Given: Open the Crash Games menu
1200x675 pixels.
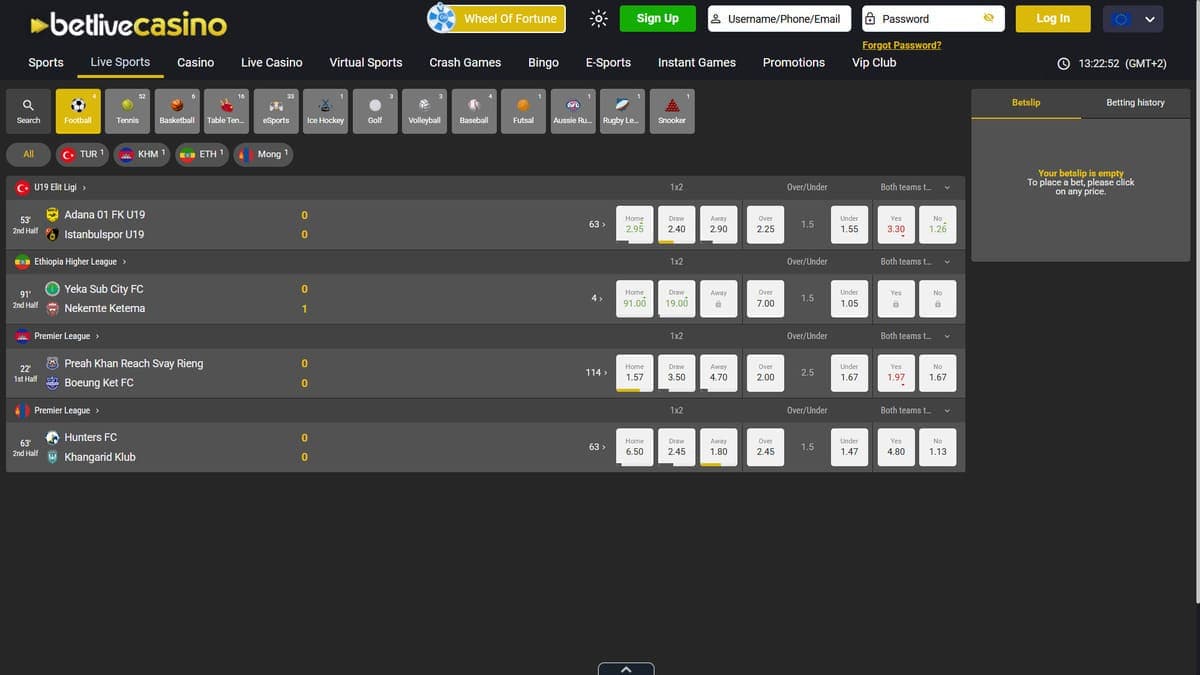Looking at the screenshot, I should (x=465, y=62).
